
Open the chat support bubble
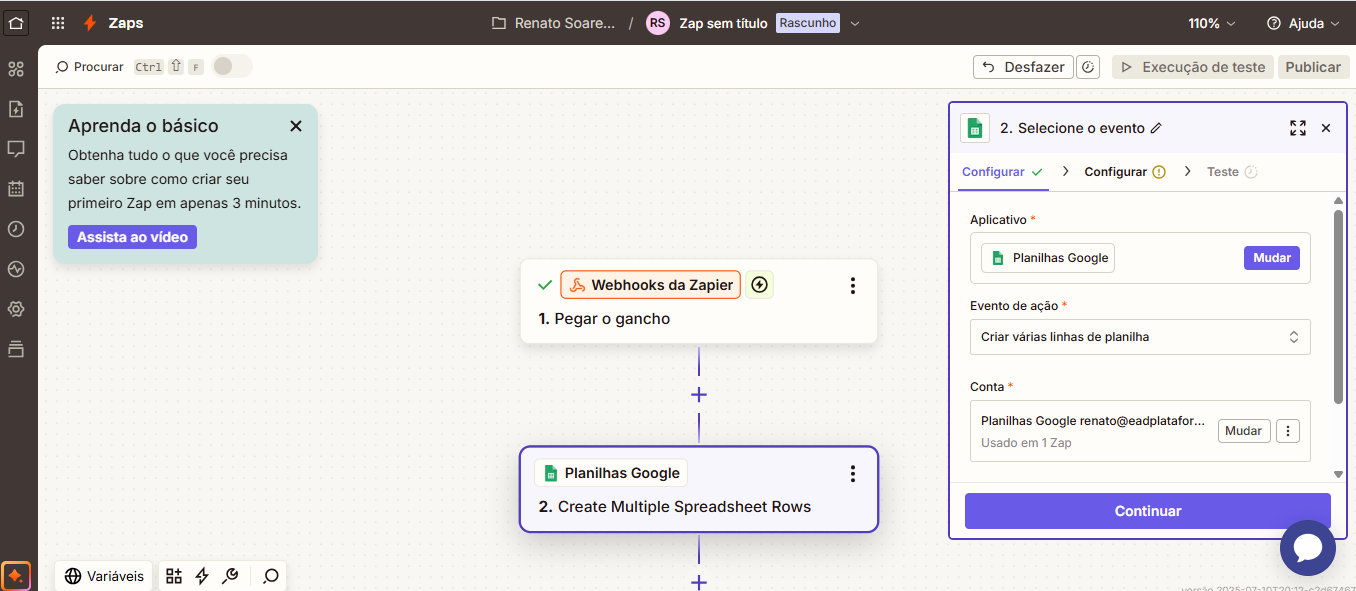click(1308, 547)
